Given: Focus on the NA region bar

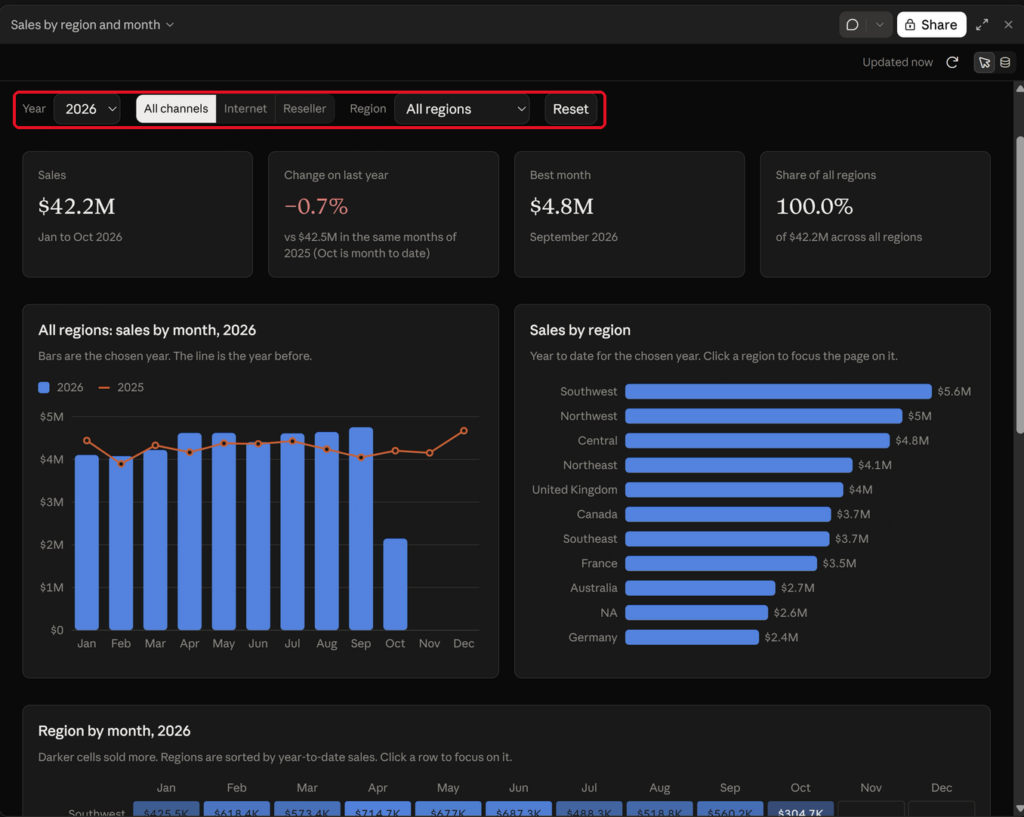Looking at the screenshot, I should click(697, 613).
